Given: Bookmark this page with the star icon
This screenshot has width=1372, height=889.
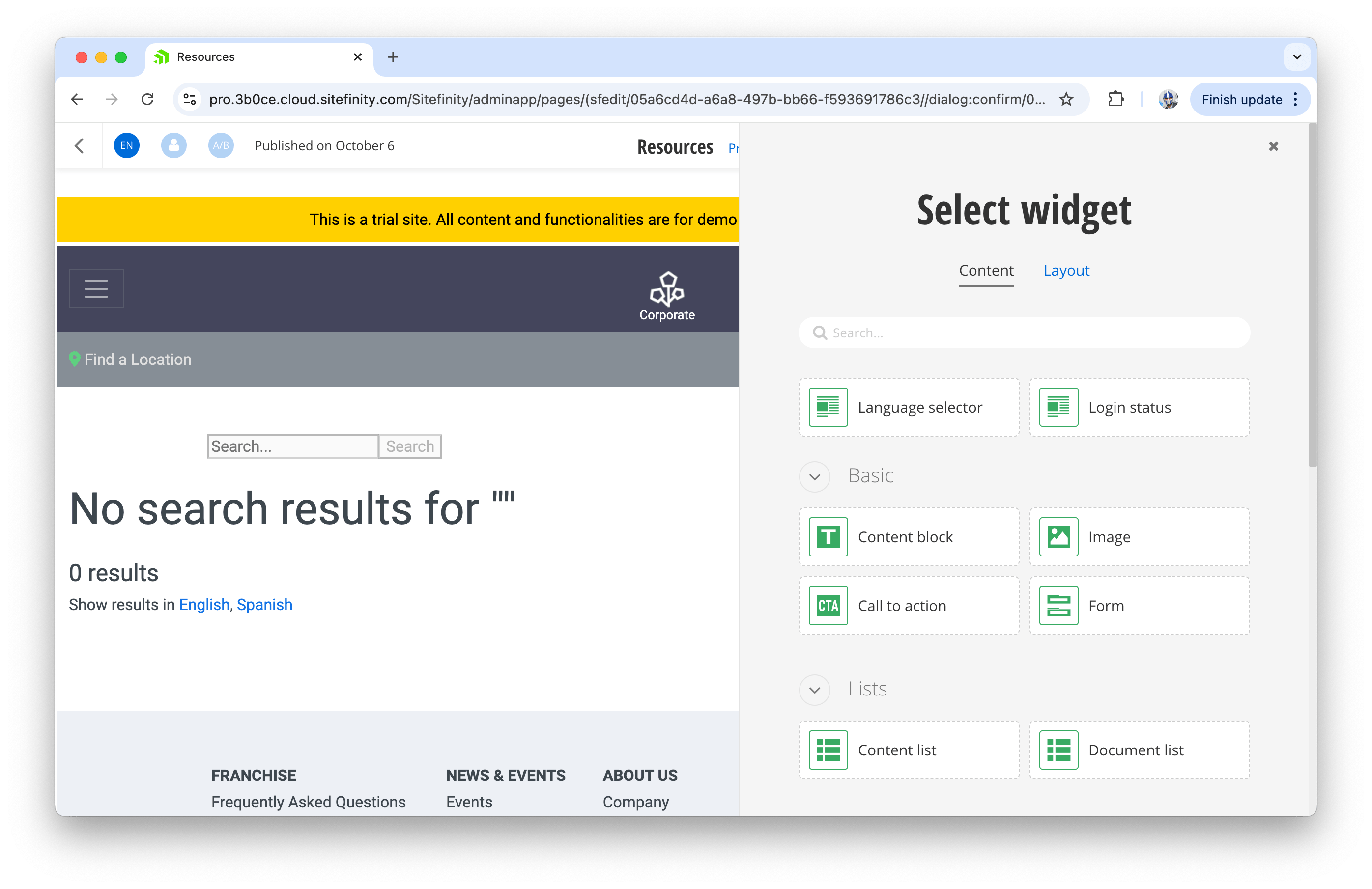Looking at the screenshot, I should pyautogui.click(x=1066, y=99).
